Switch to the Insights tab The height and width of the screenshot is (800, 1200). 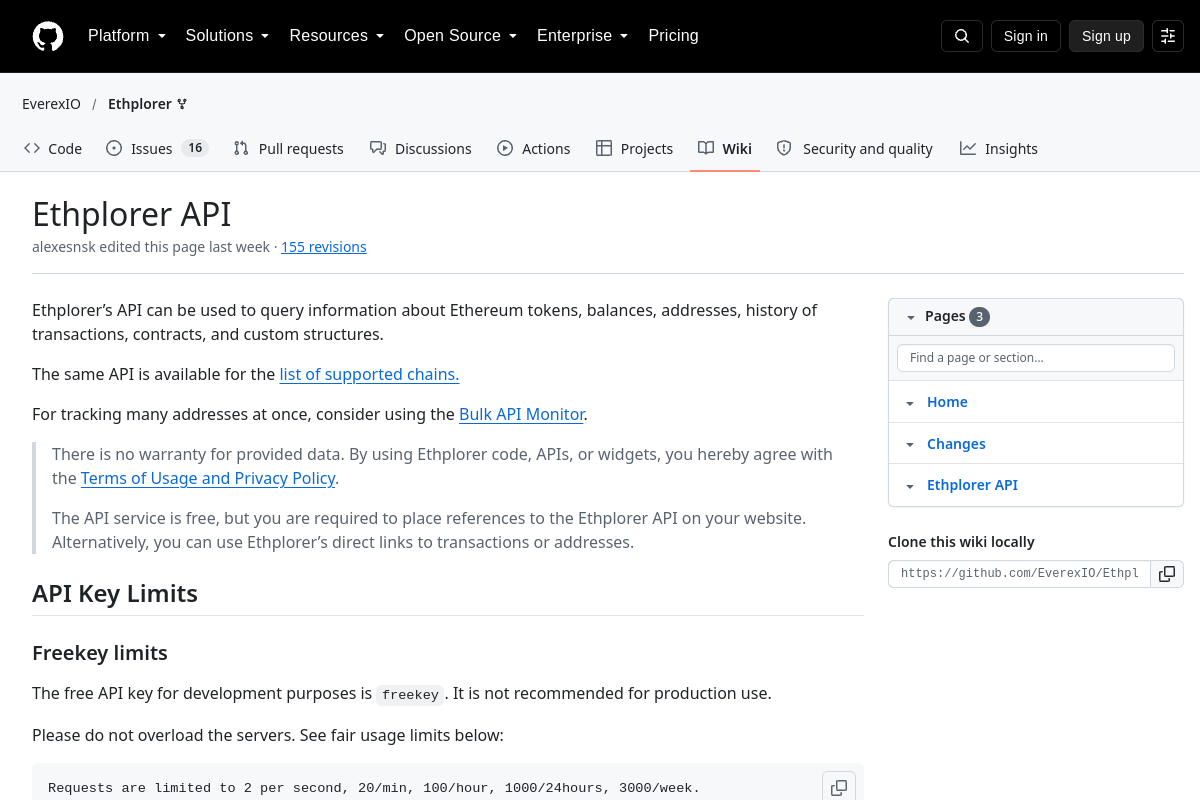[998, 148]
